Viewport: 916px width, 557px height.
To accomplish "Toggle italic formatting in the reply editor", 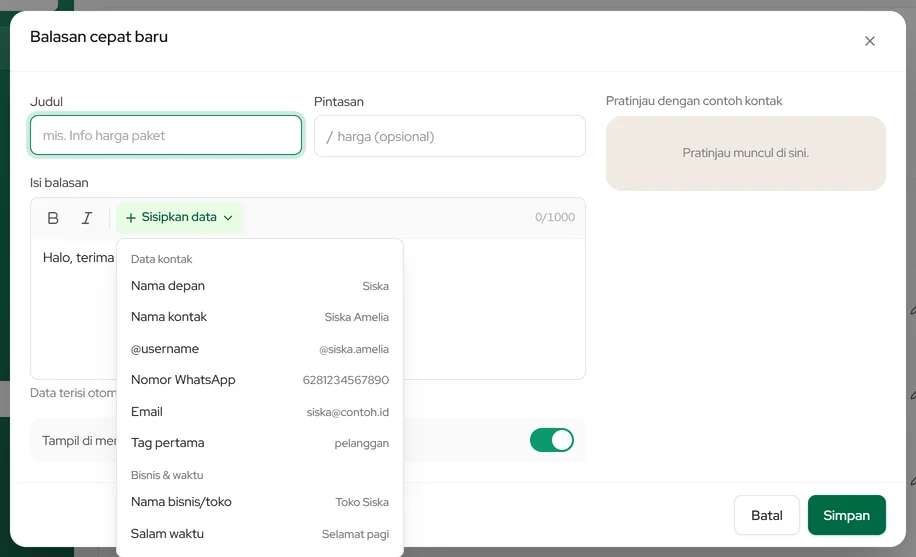I will [86, 218].
